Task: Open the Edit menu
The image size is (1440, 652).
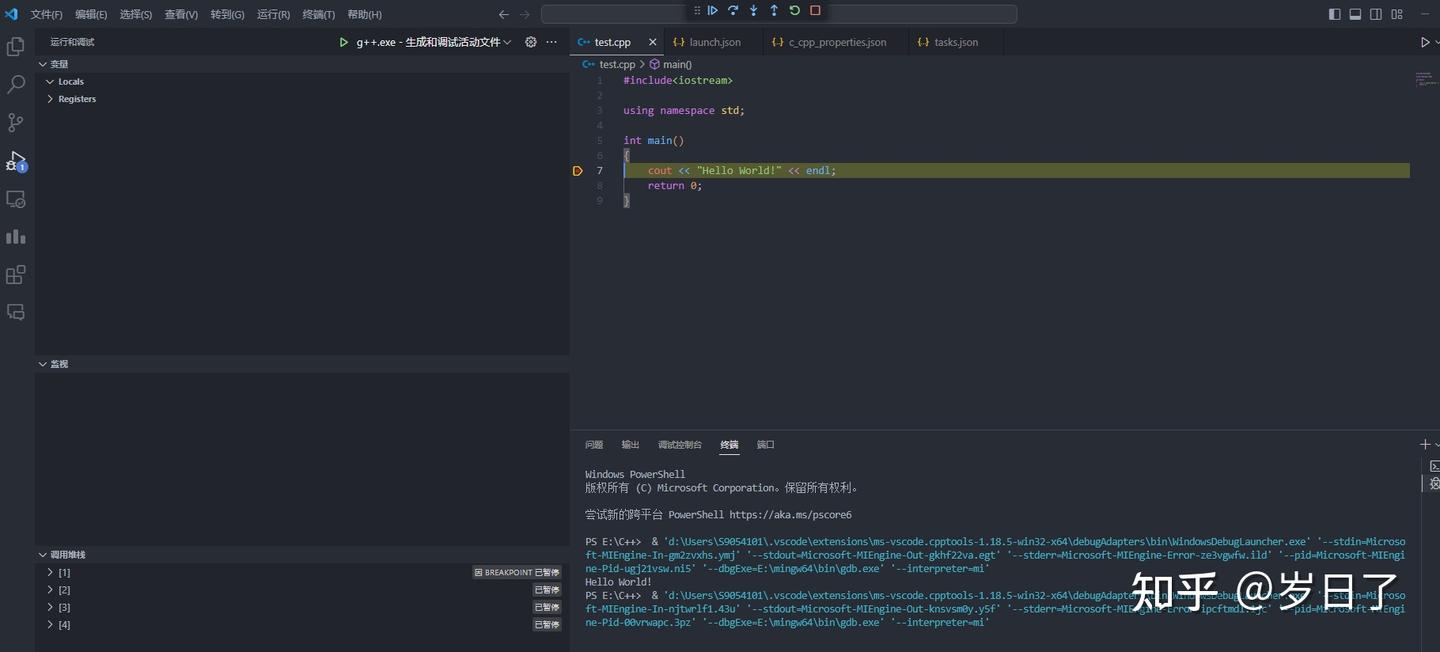Action: (x=91, y=14)
